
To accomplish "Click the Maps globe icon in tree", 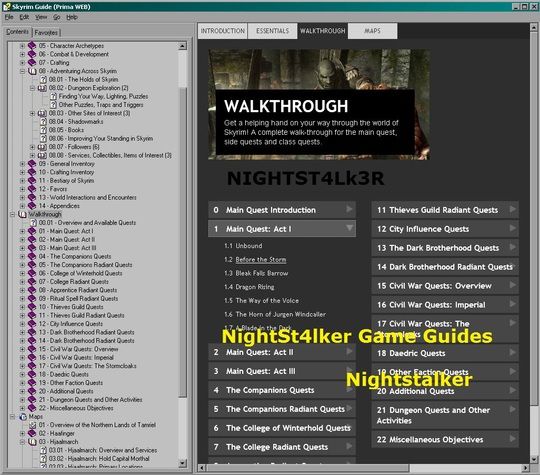I will tap(23, 417).
